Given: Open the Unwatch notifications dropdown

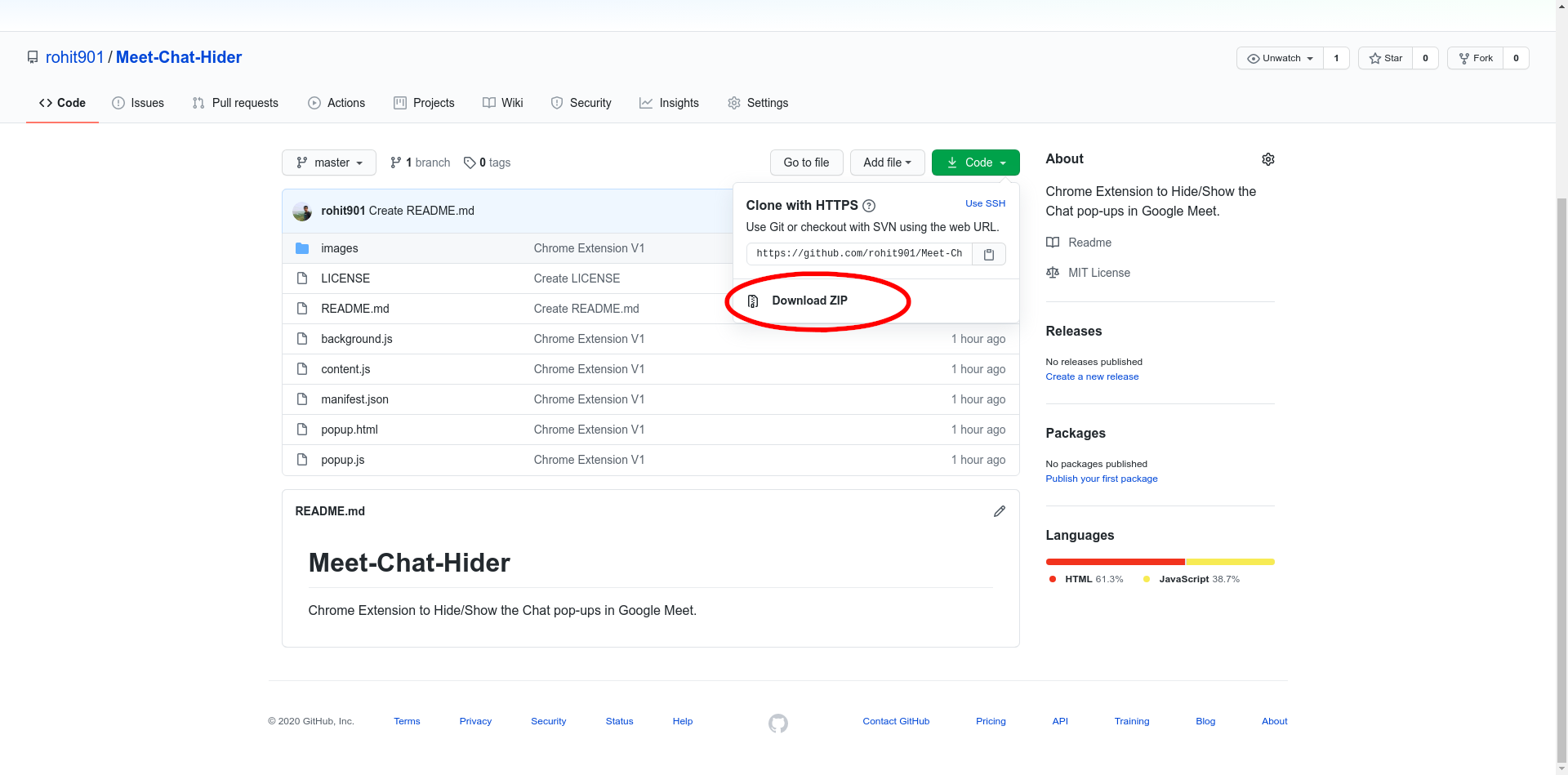Looking at the screenshot, I should point(1280,58).
